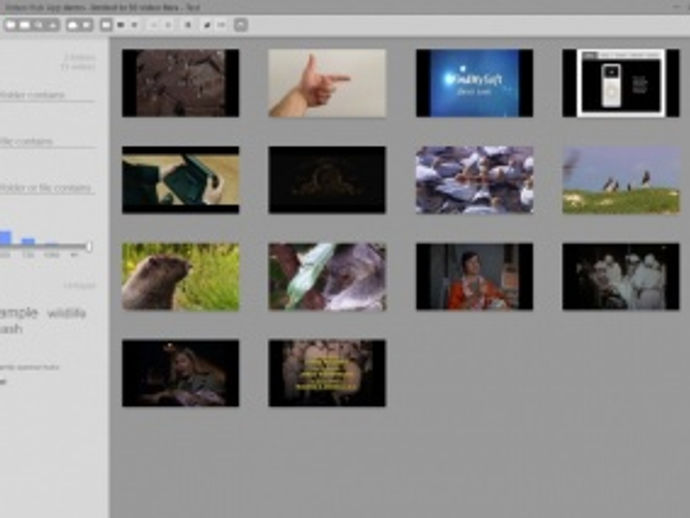Image resolution: width=690 pixels, height=518 pixels.
Task: Open the blonde woman in dark scene thumbnail
Action: coord(180,373)
